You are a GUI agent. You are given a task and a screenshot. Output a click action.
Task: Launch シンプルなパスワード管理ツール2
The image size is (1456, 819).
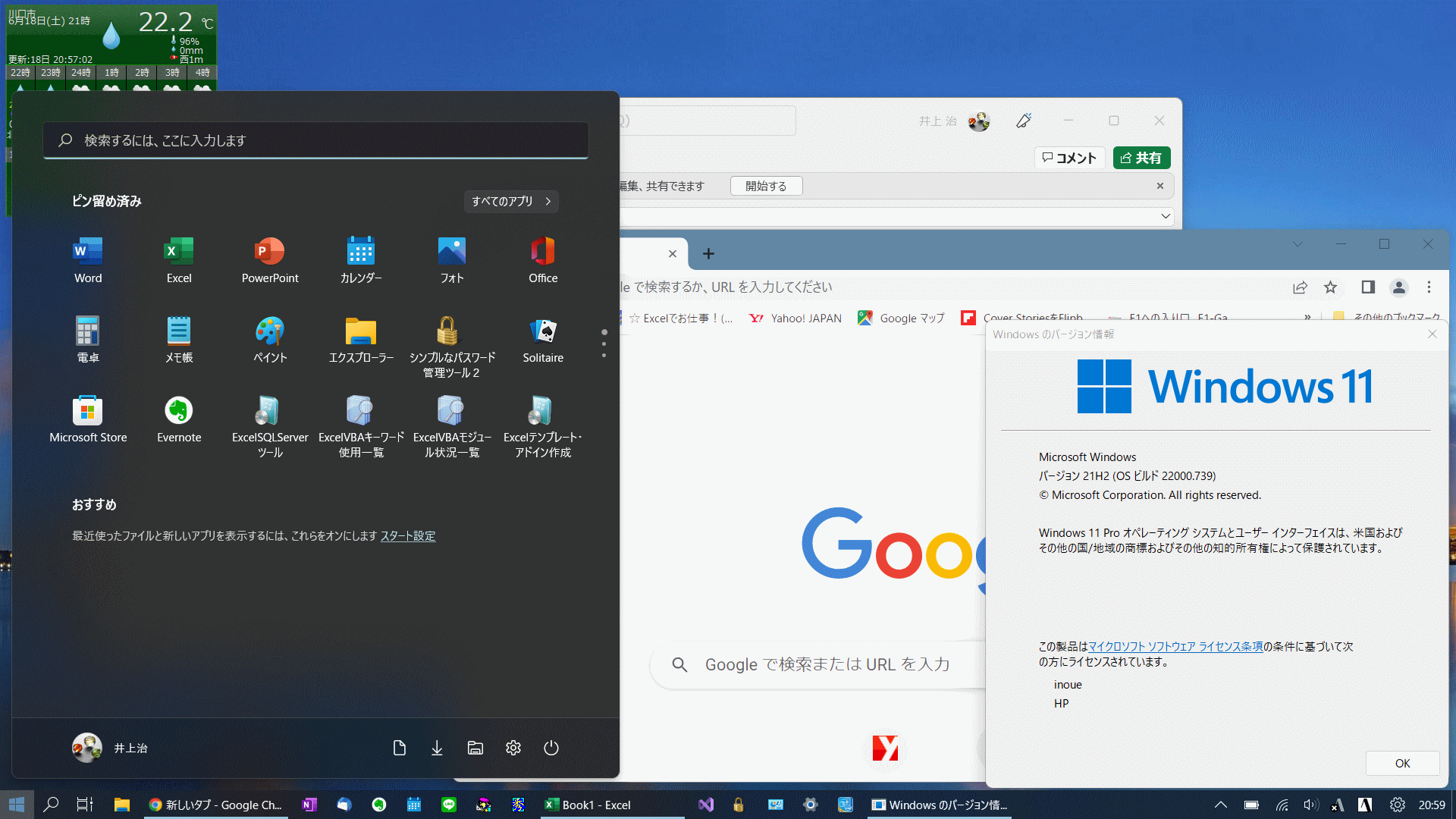pos(452,347)
